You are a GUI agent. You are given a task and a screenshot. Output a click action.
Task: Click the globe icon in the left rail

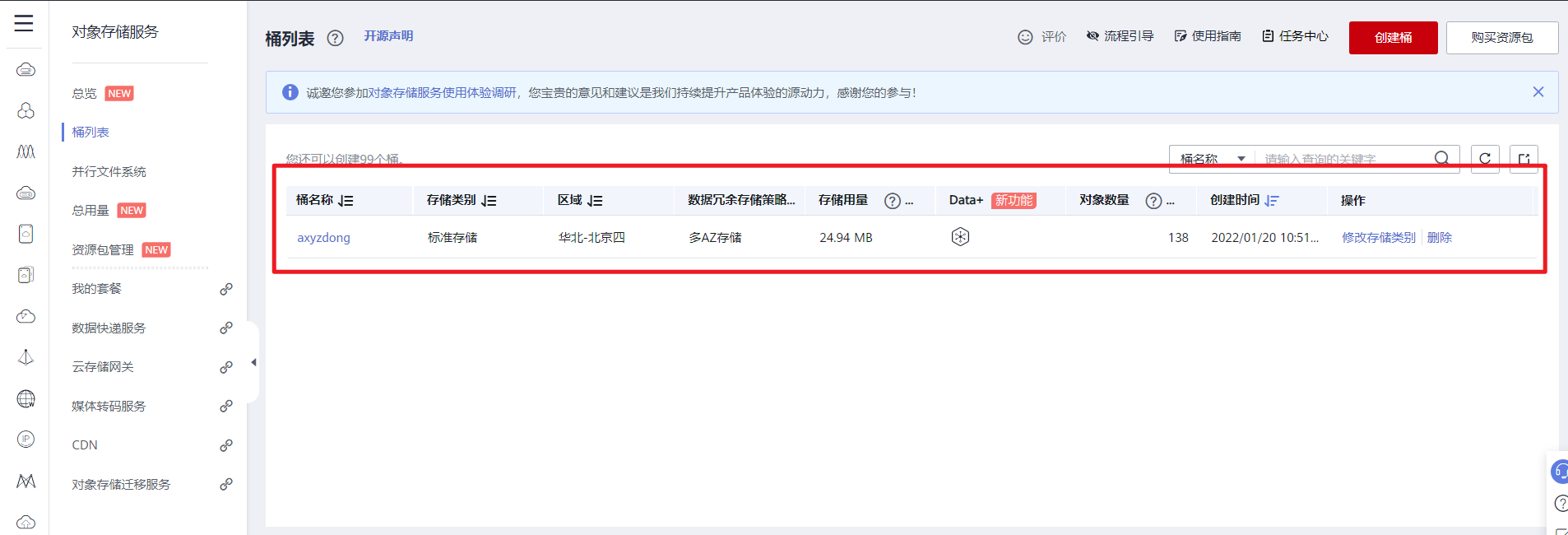click(x=26, y=399)
